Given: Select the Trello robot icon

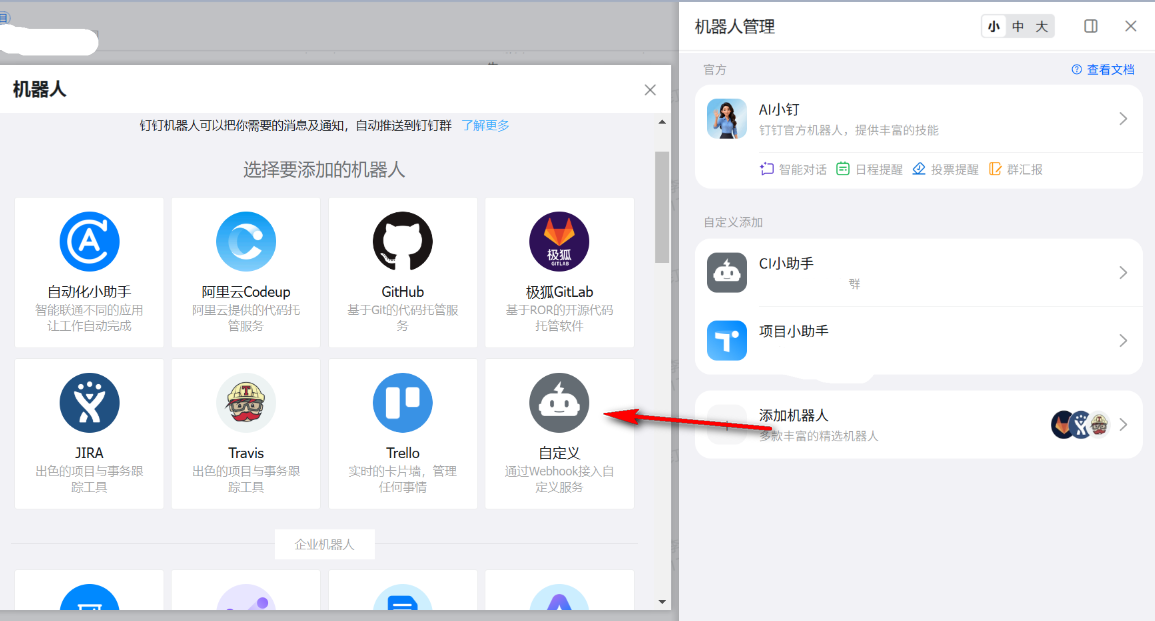Looking at the screenshot, I should (402, 403).
